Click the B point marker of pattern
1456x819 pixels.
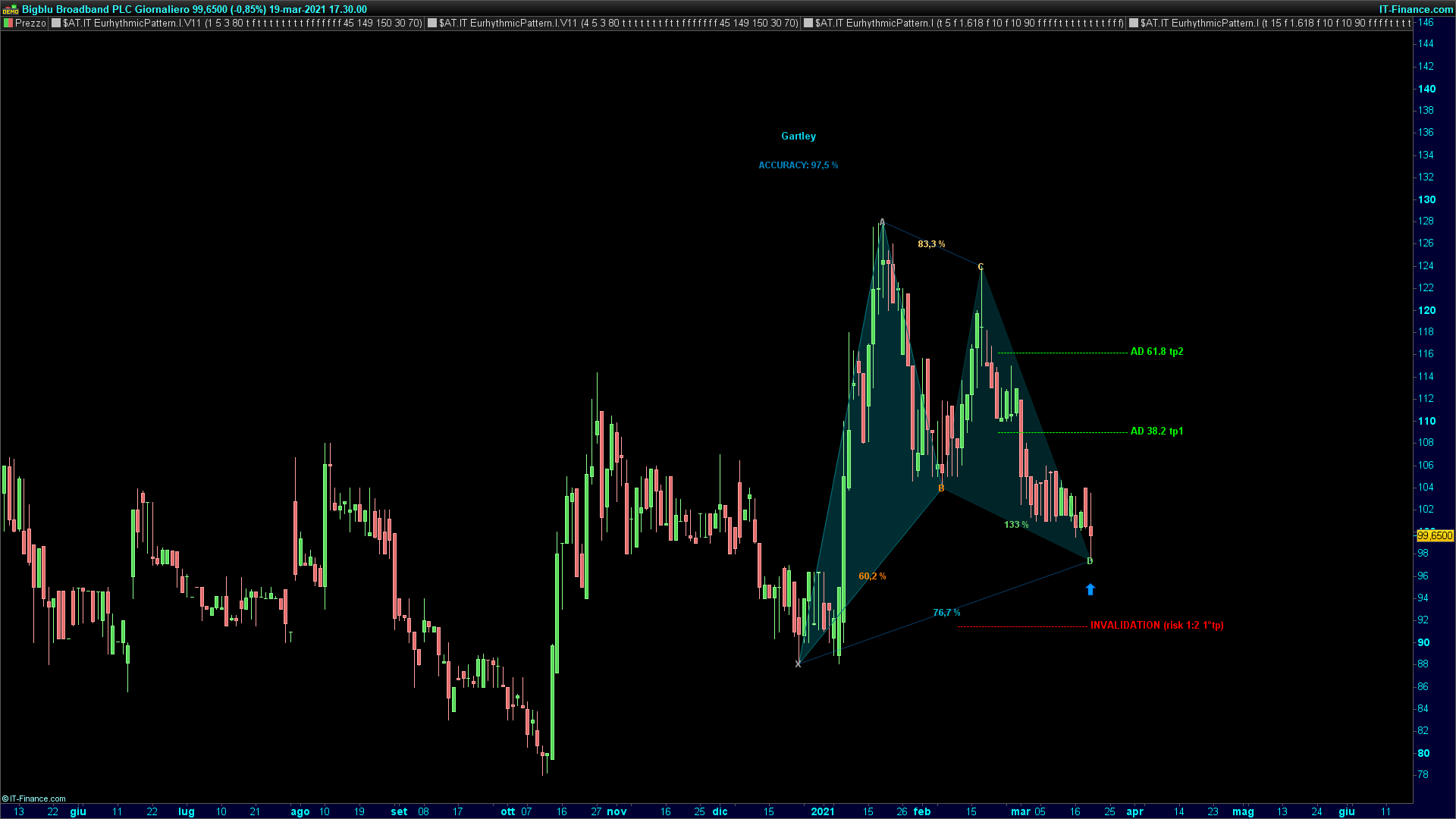[941, 488]
